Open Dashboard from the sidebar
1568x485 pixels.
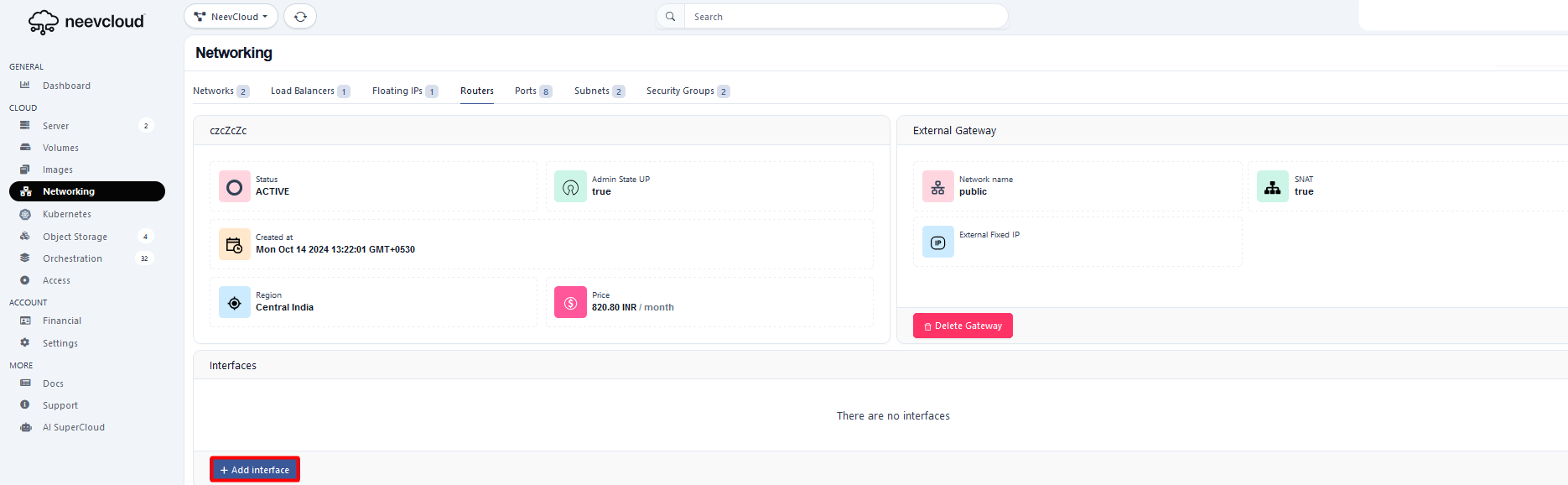tap(66, 86)
